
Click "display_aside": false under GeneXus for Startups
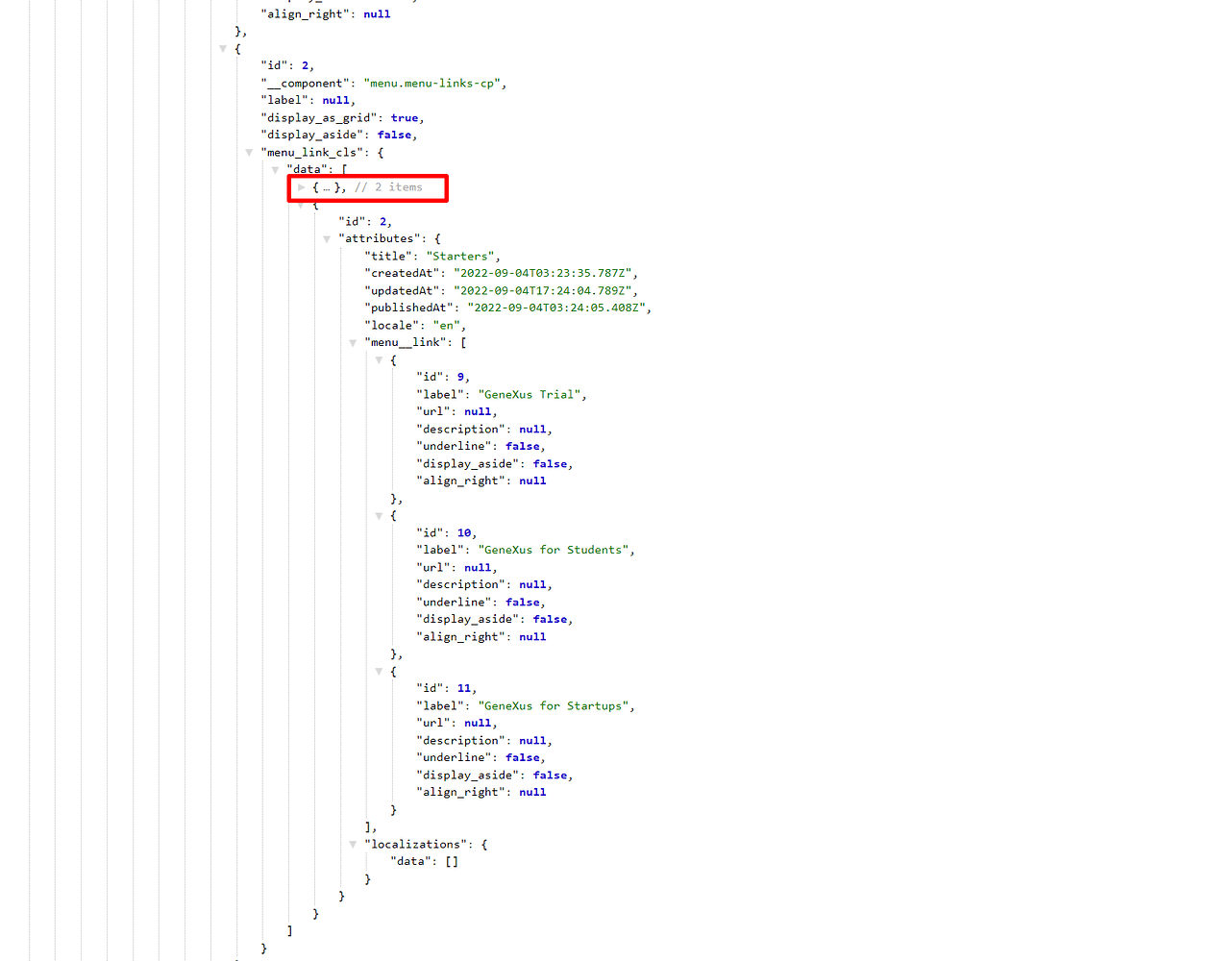click(495, 775)
